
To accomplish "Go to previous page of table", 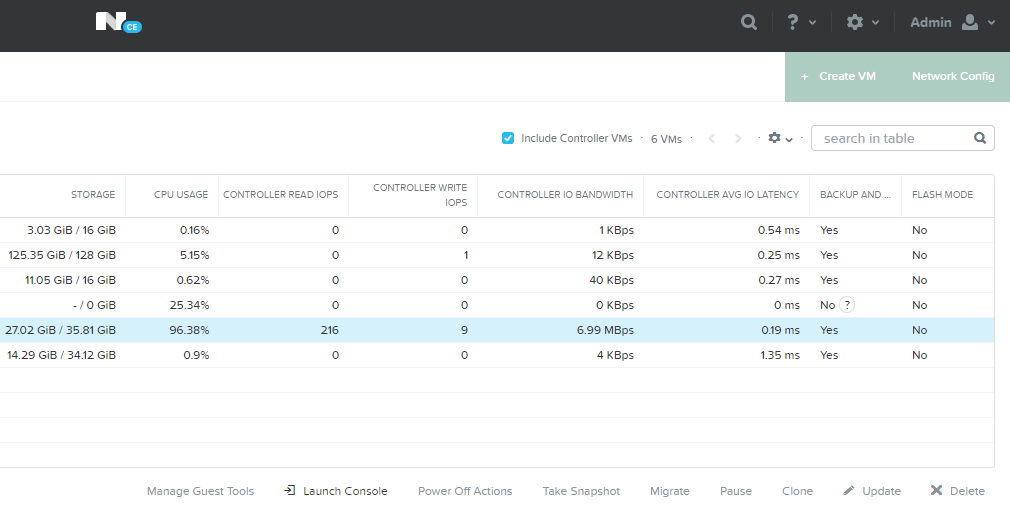I will (711, 139).
